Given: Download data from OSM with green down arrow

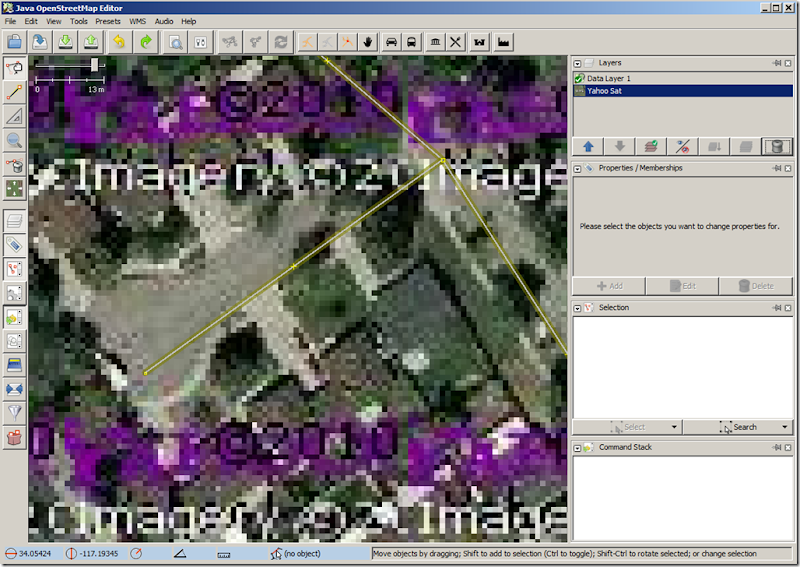Looking at the screenshot, I should [x=66, y=42].
